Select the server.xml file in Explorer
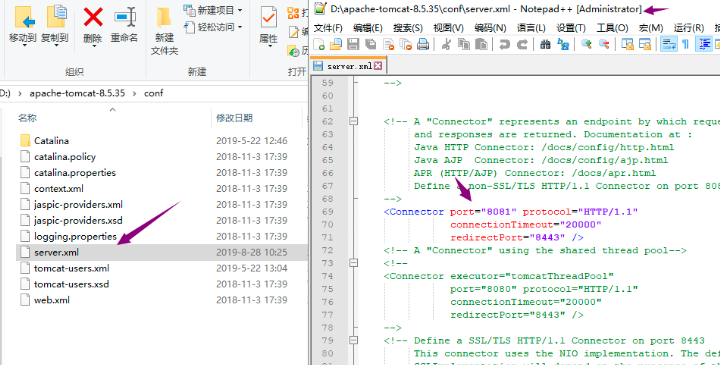Viewport: 720px width, 365px height. 161,252
